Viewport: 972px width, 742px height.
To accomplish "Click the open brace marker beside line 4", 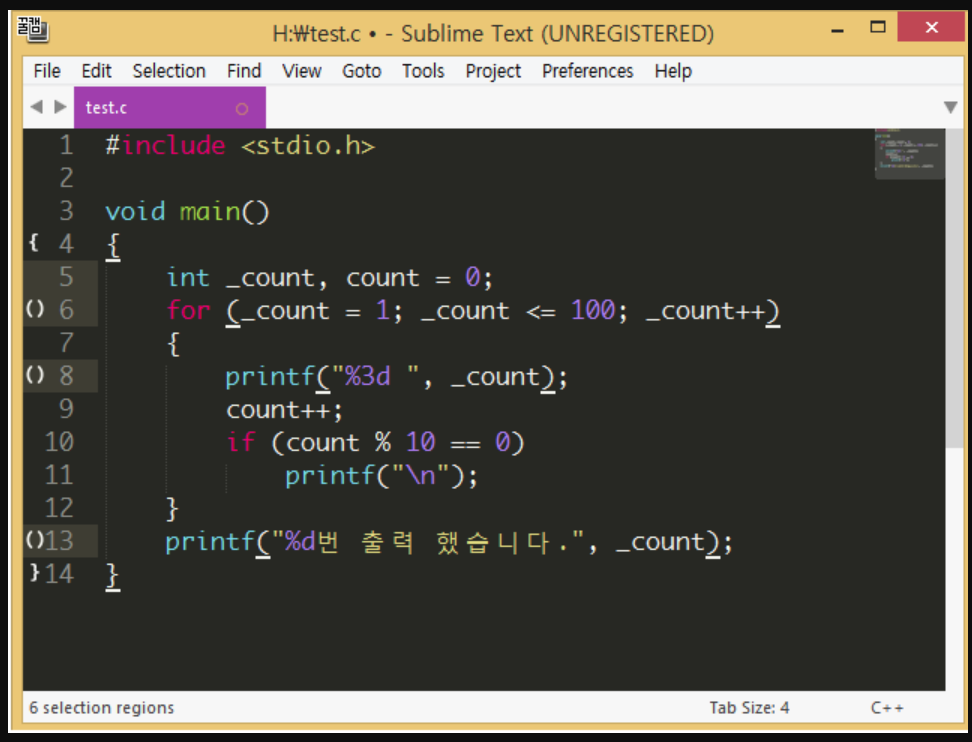I will [34, 243].
